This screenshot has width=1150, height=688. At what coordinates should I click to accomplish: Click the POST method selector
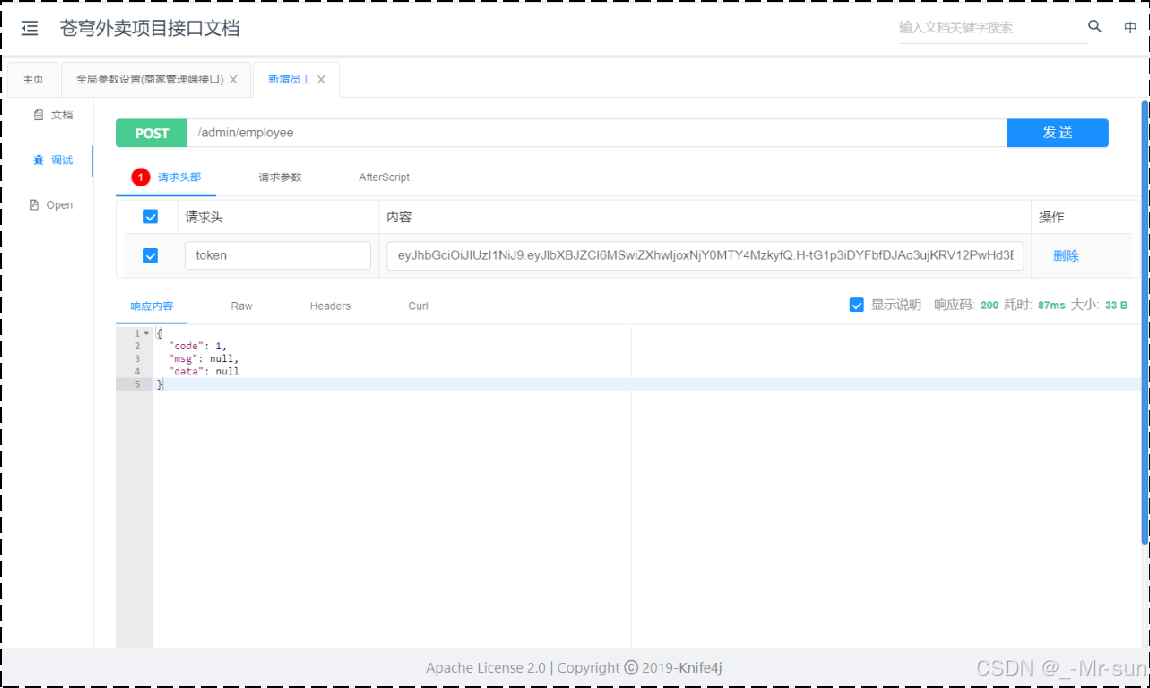coord(152,133)
